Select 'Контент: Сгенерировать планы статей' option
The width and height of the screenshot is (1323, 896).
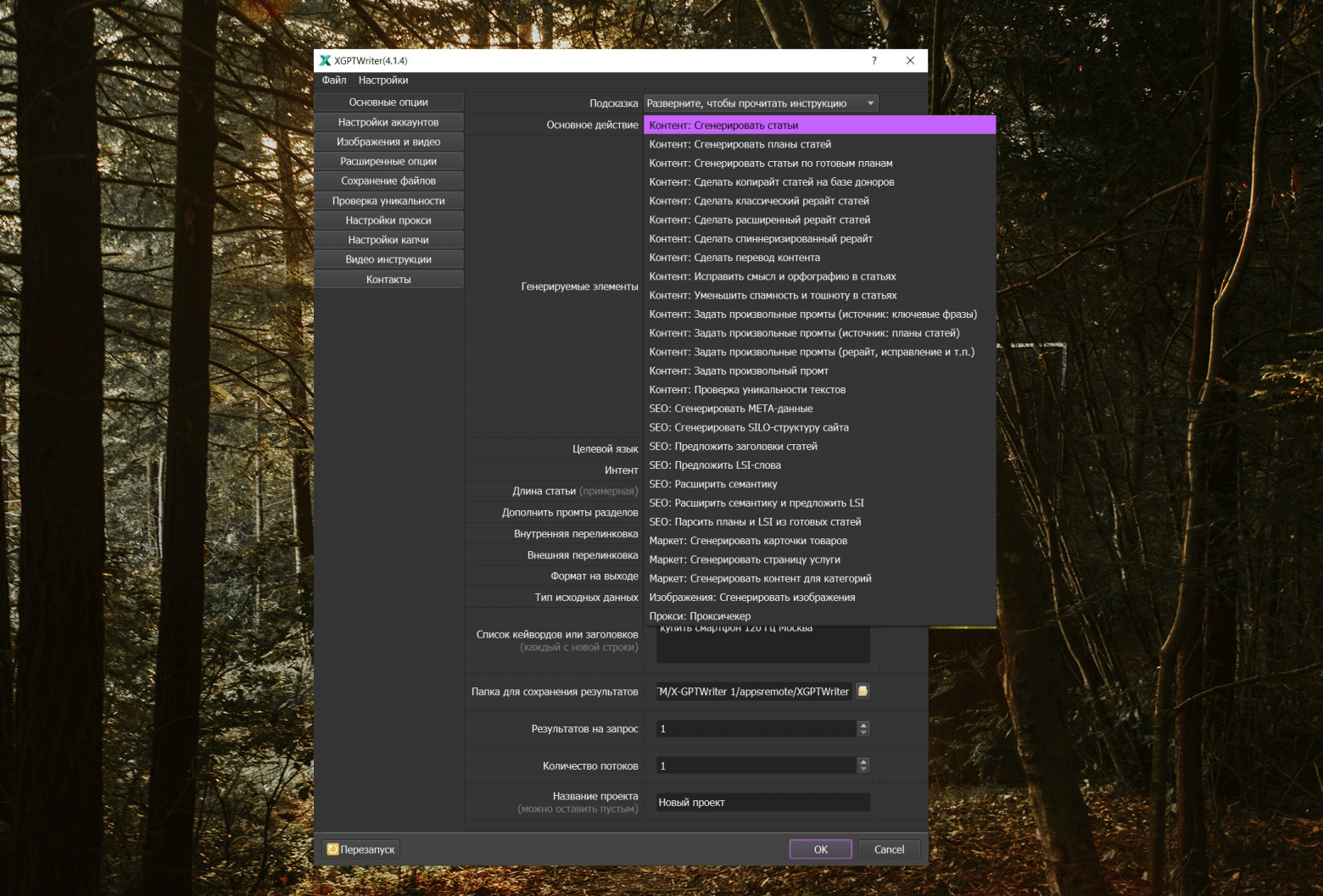tap(740, 144)
